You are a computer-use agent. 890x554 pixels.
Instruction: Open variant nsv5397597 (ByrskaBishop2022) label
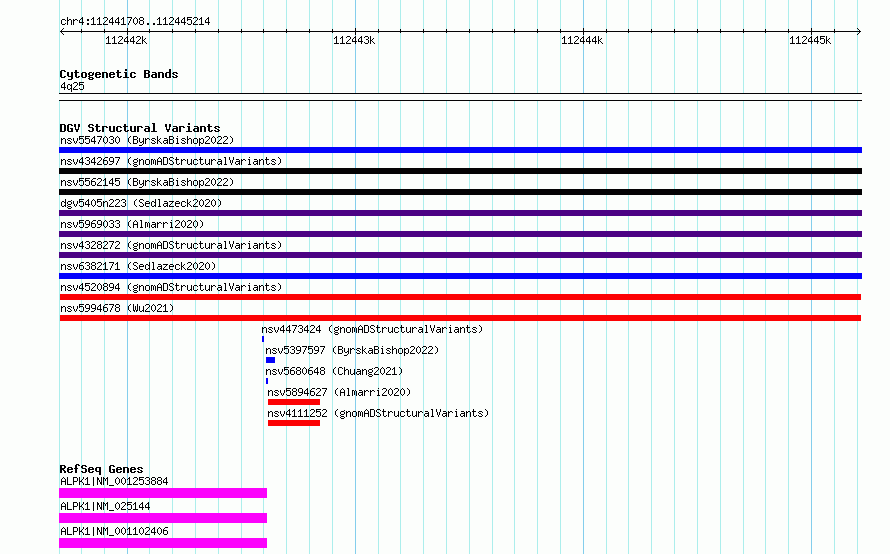pos(352,350)
